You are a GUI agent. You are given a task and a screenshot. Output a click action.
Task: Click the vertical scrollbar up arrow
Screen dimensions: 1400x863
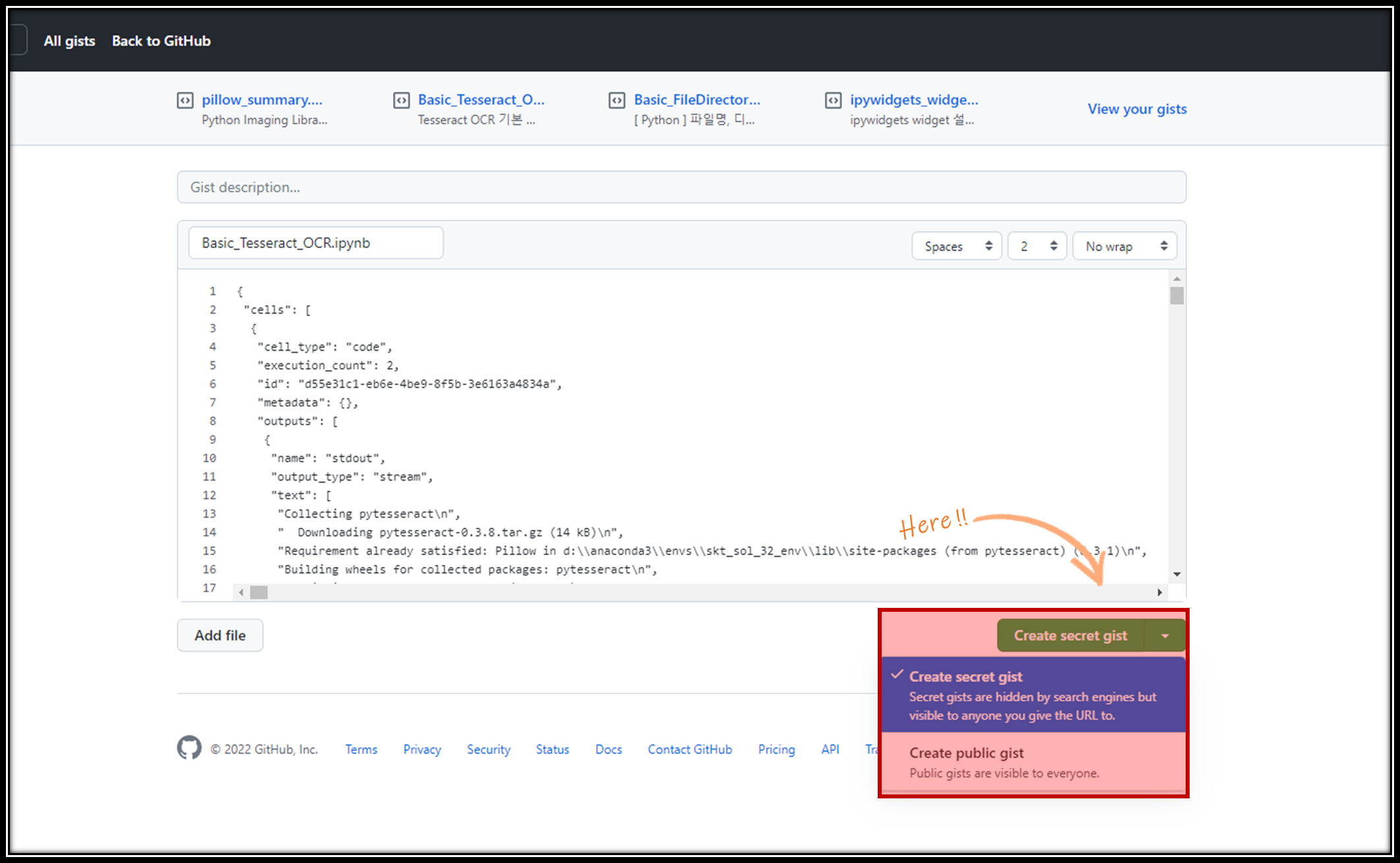1177,279
